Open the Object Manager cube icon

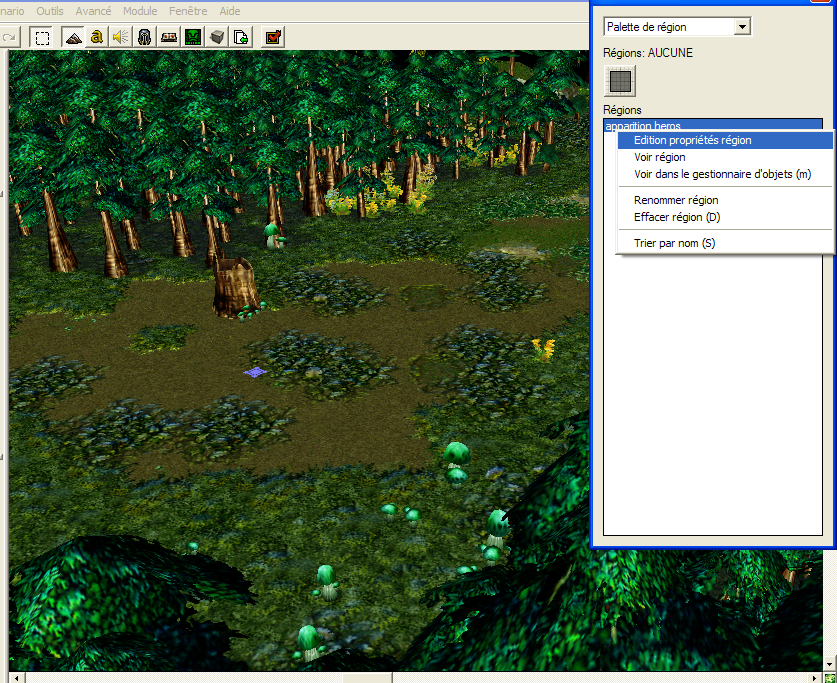click(216, 37)
